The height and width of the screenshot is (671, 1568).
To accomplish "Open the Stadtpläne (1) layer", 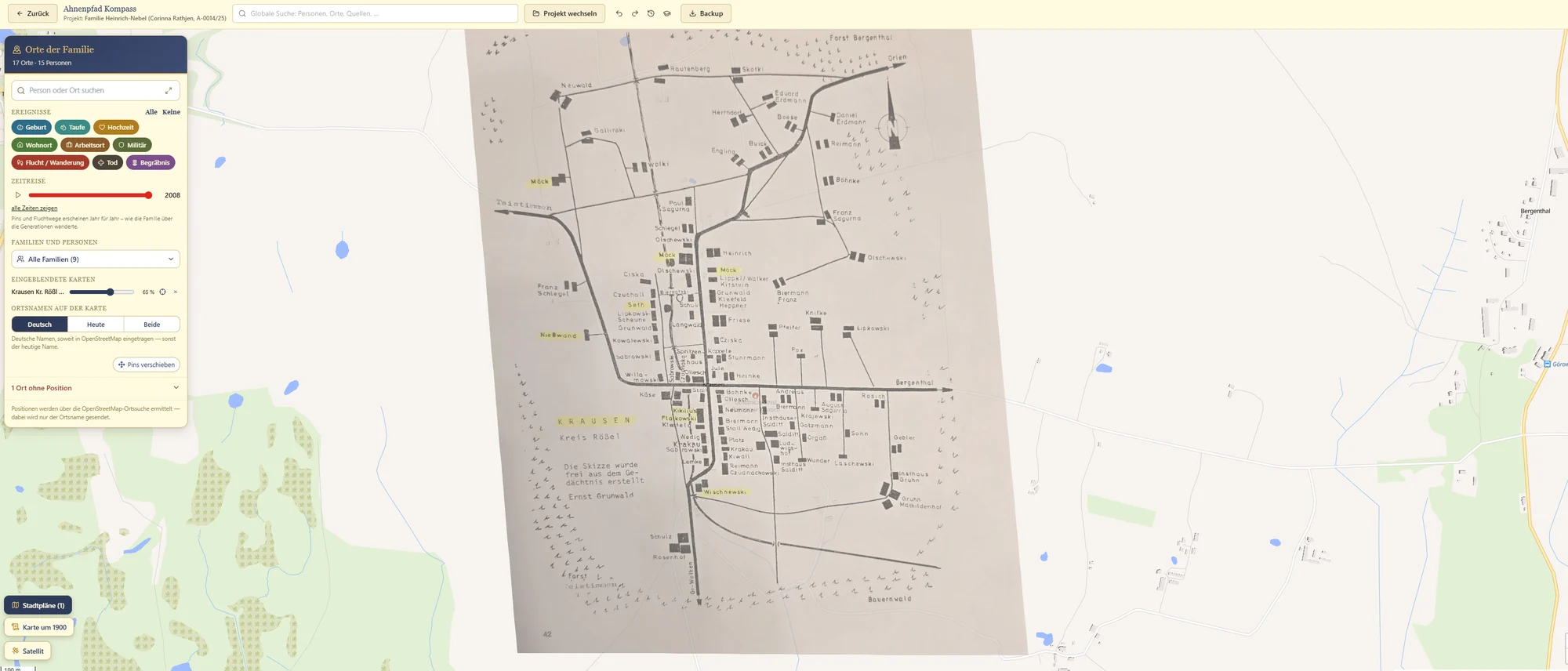I will tap(38, 605).
